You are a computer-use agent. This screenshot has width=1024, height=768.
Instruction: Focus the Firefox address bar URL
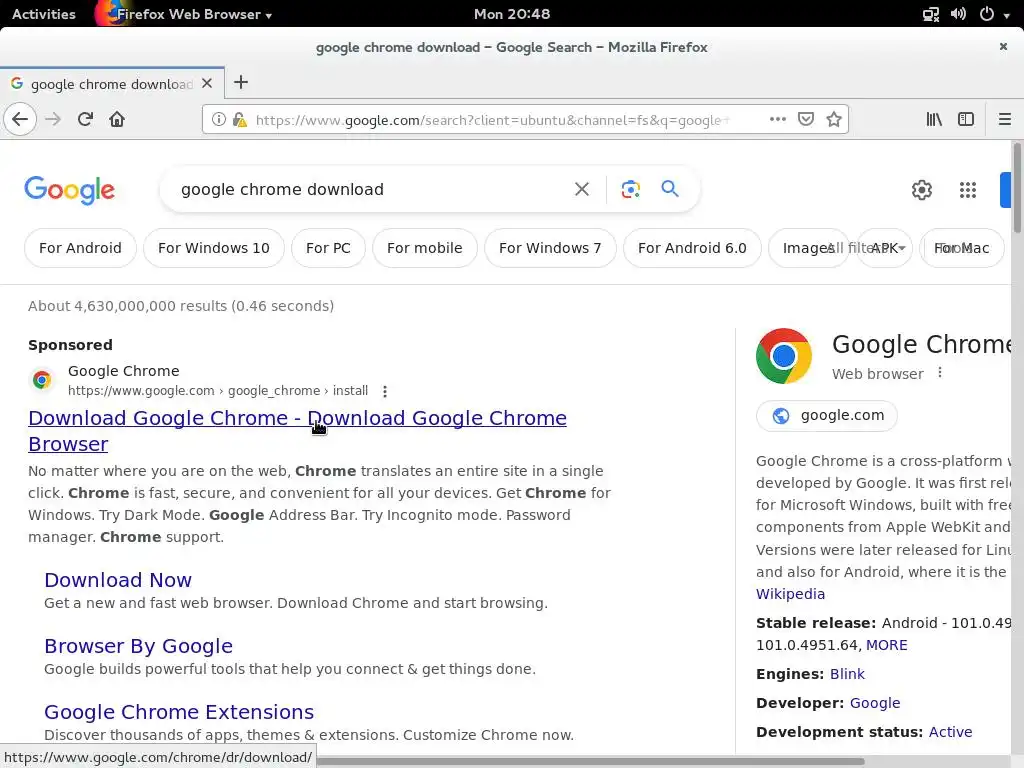point(493,120)
